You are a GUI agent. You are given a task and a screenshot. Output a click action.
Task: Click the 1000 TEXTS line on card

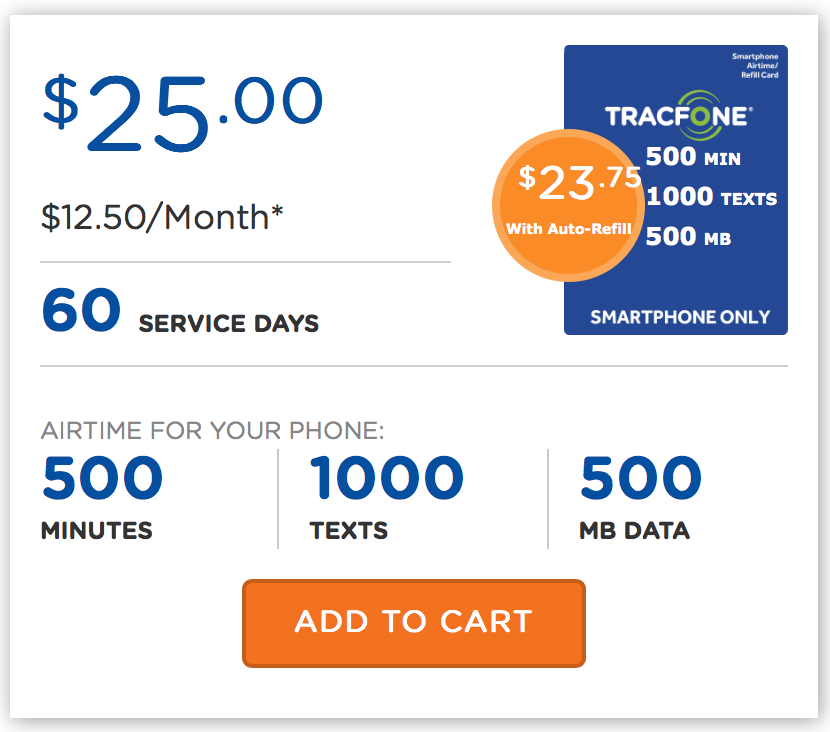711,196
